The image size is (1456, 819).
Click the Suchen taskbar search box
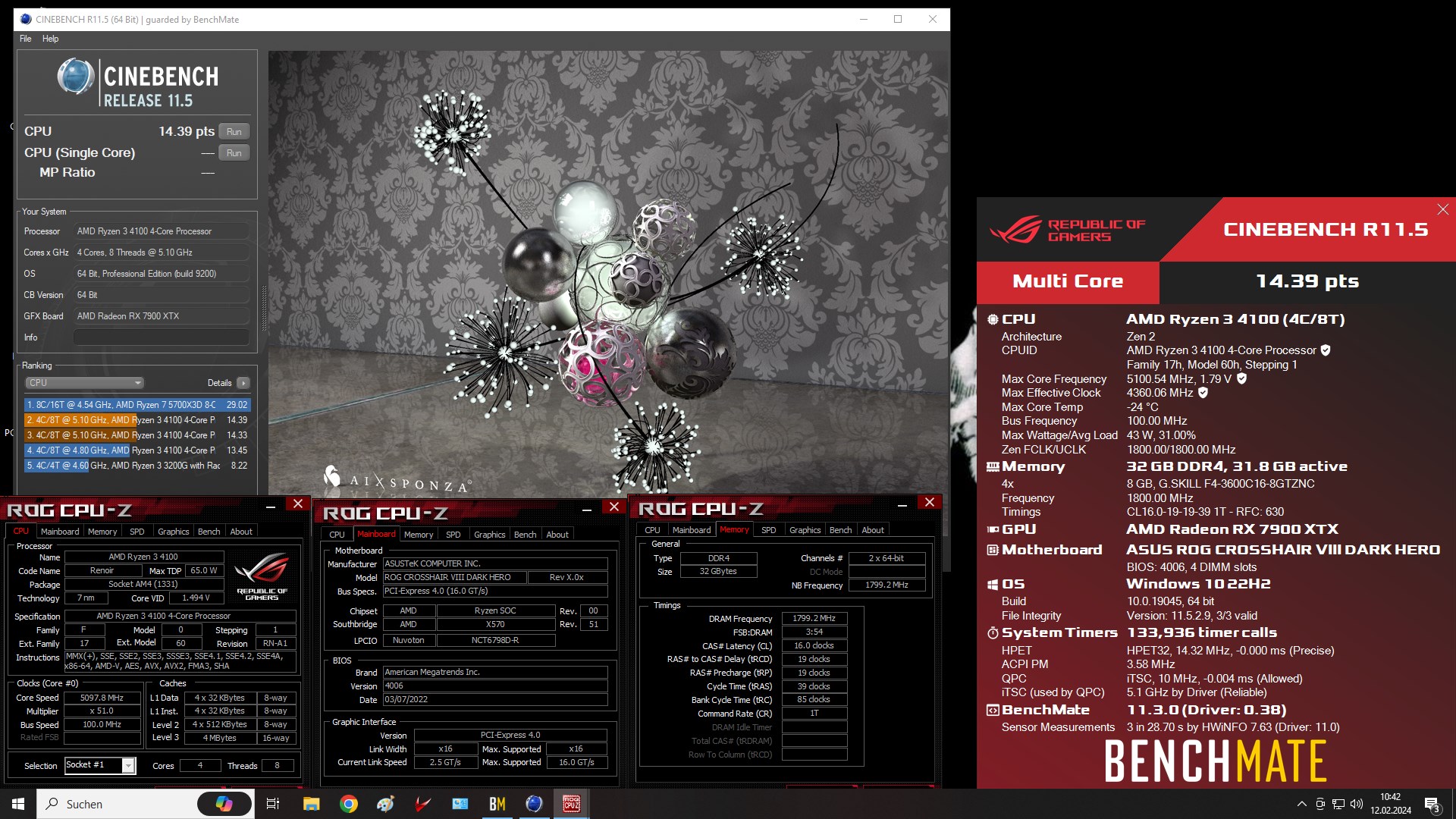tap(146, 804)
